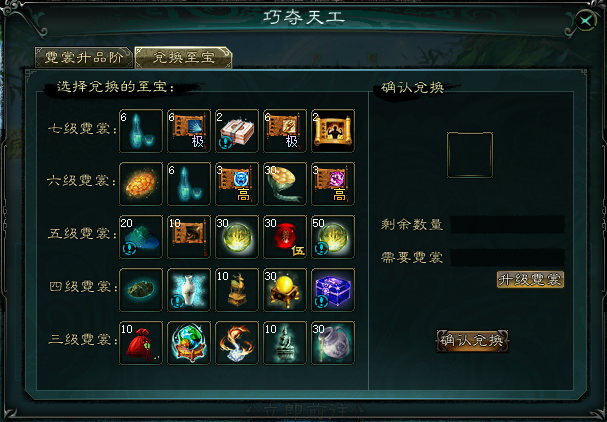Screen dimensions: 607x422
Task: Pick the red pouch bag in 三级霓裳 row
Action: click(x=141, y=343)
